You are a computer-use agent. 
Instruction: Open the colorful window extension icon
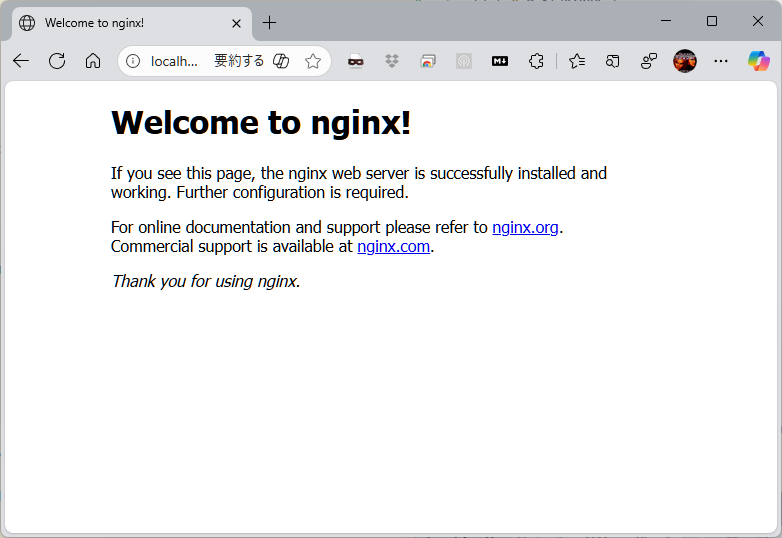coord(428,61)
